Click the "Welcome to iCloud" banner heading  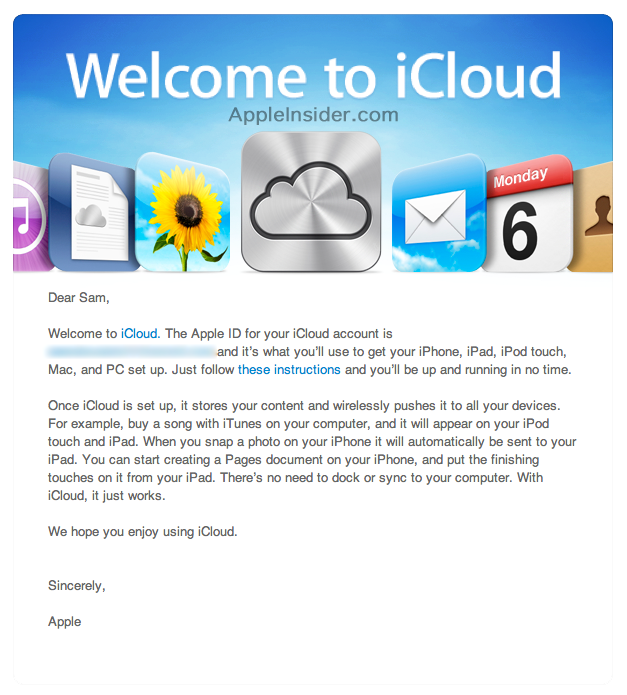coord(313,75)
